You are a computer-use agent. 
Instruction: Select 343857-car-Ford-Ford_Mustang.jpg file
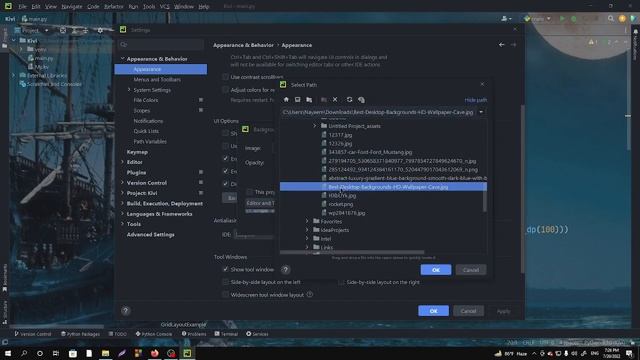[370, 152]
